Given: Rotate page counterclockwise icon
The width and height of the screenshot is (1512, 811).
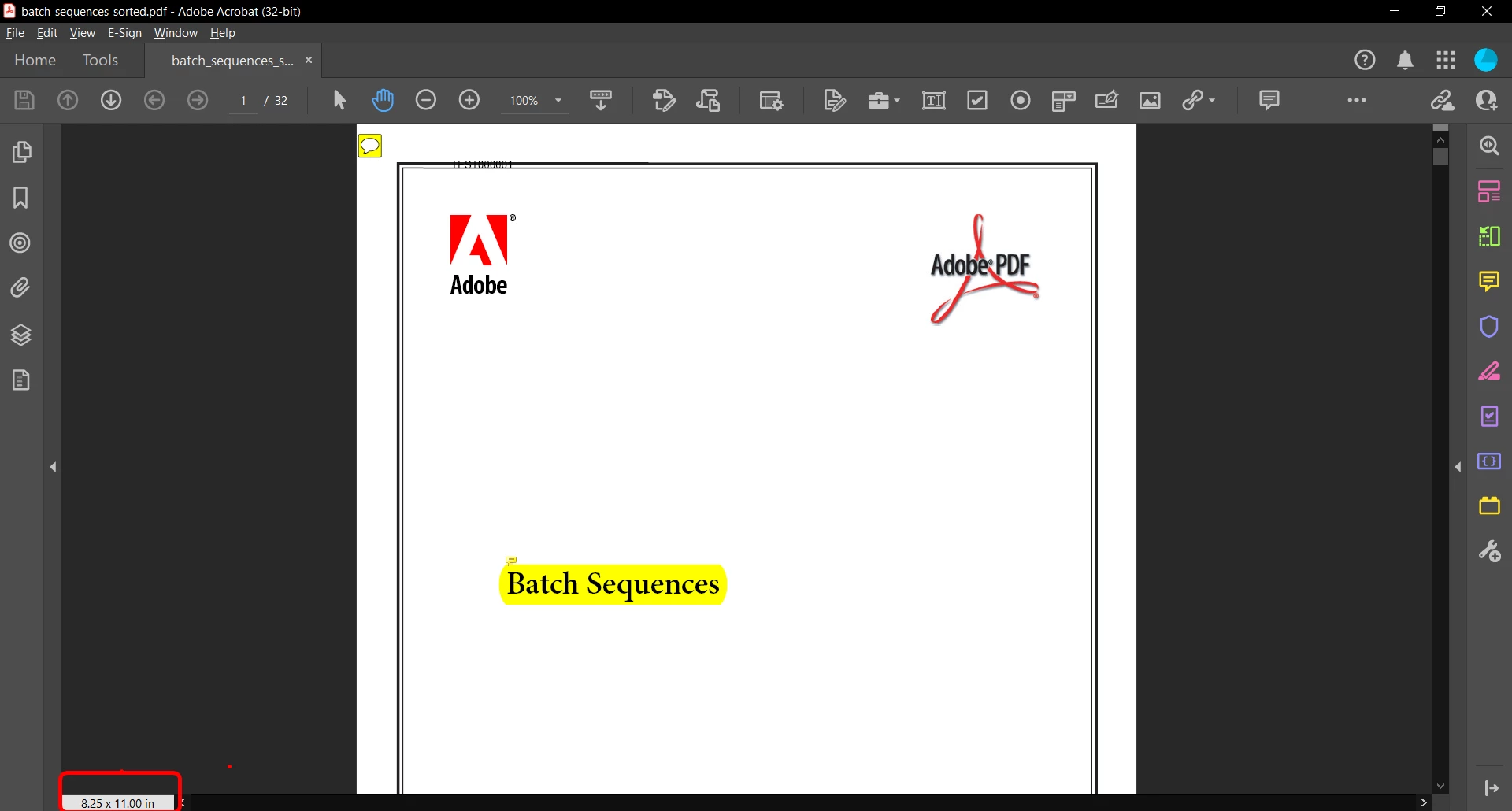Looking at the screenshot, I should (x=664, y=101).
